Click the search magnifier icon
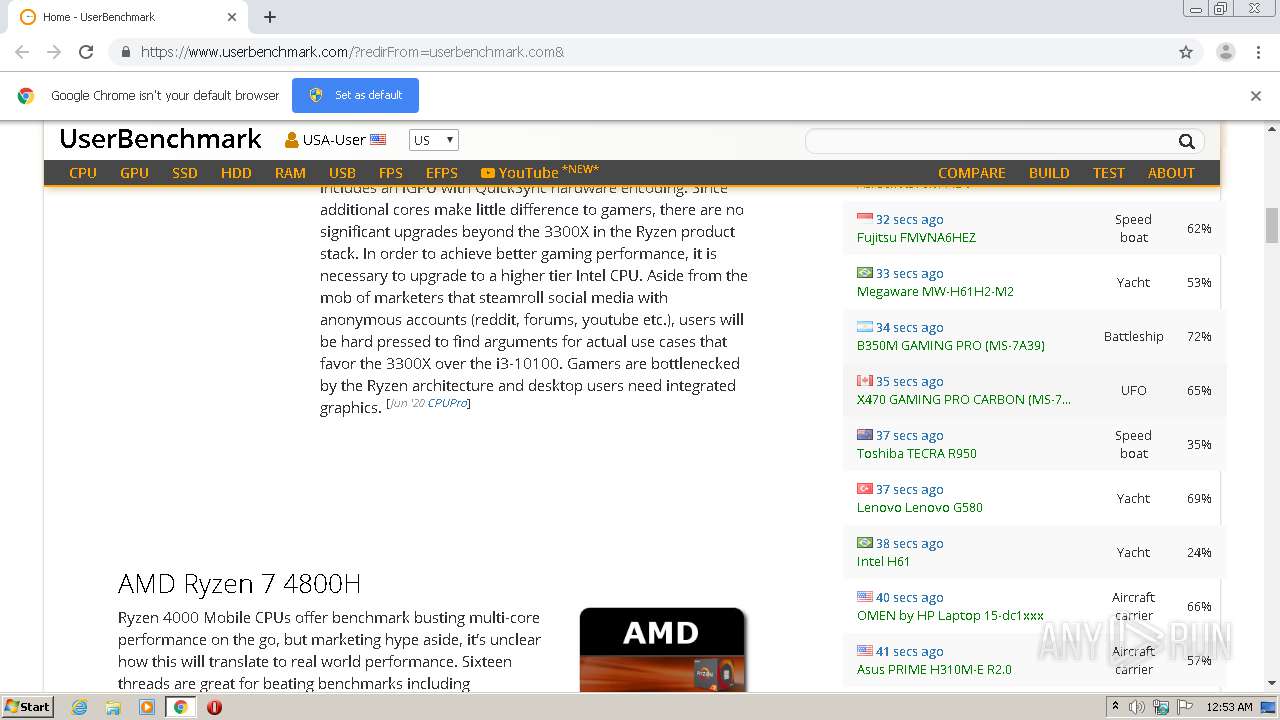 pyautogui.click(x=1186, y=141)
